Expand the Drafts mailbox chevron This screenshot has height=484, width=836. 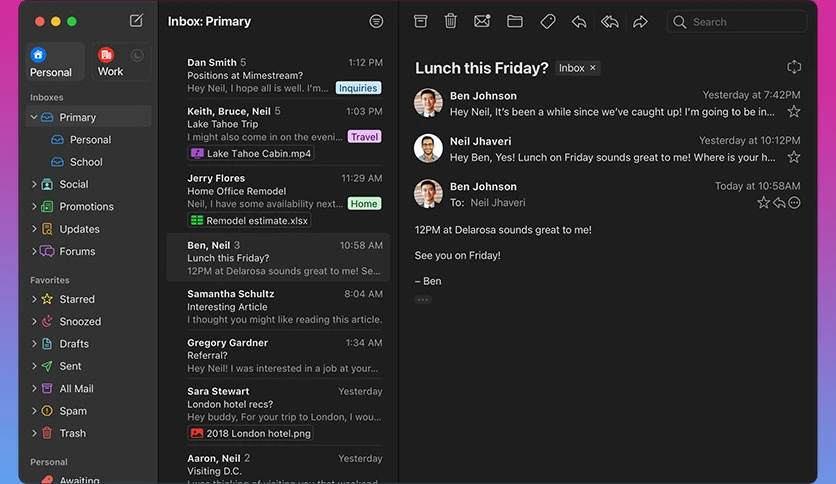34,344
